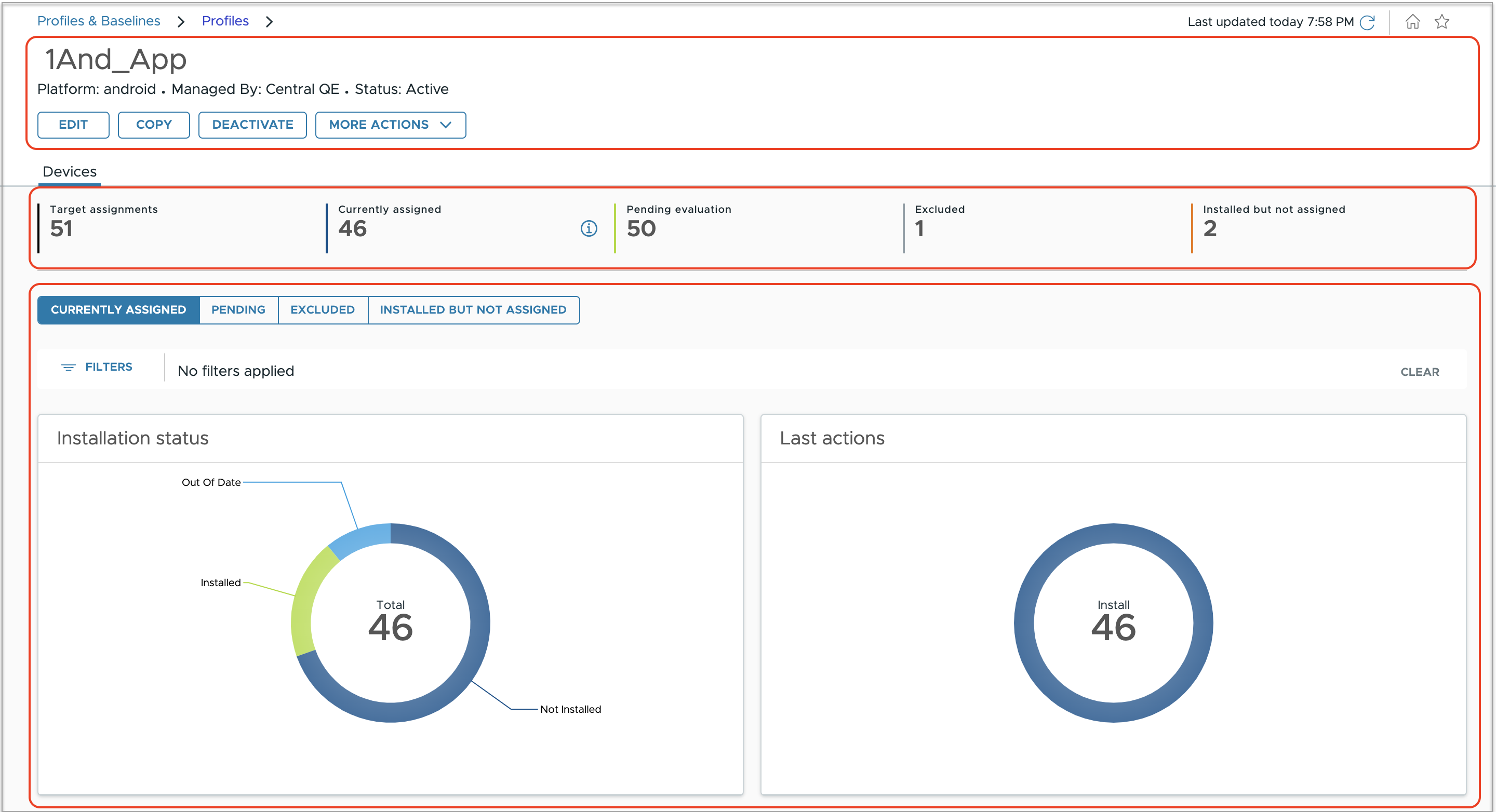This screenshot has height=812, width=1496.
Task: Open the Profiles & Baselines breadcrumb
Action: tap(99, 21)
